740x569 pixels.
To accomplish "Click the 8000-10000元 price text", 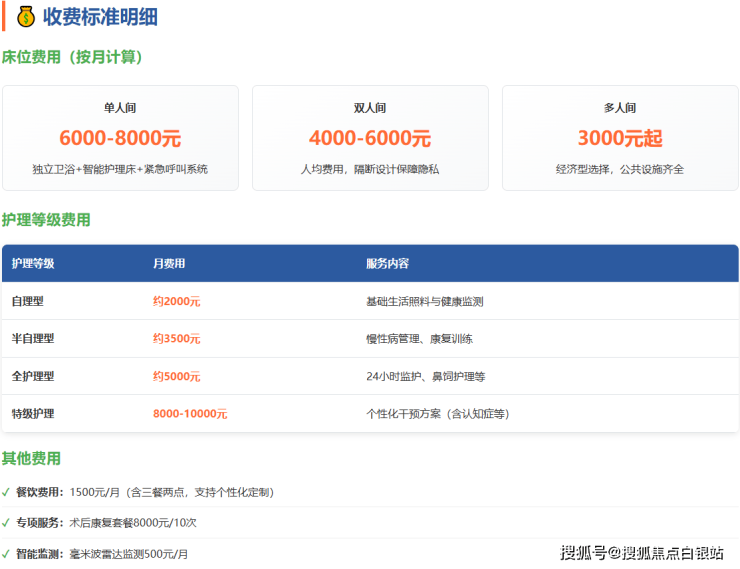I will point(190,414).
